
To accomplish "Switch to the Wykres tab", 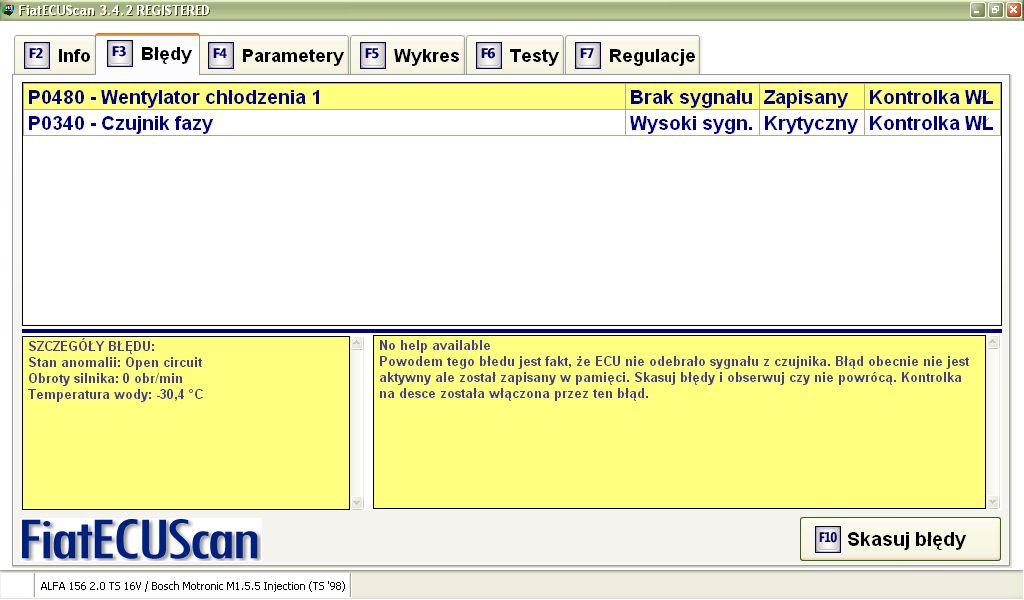I will pyautogui.click(x=408, y=55).
